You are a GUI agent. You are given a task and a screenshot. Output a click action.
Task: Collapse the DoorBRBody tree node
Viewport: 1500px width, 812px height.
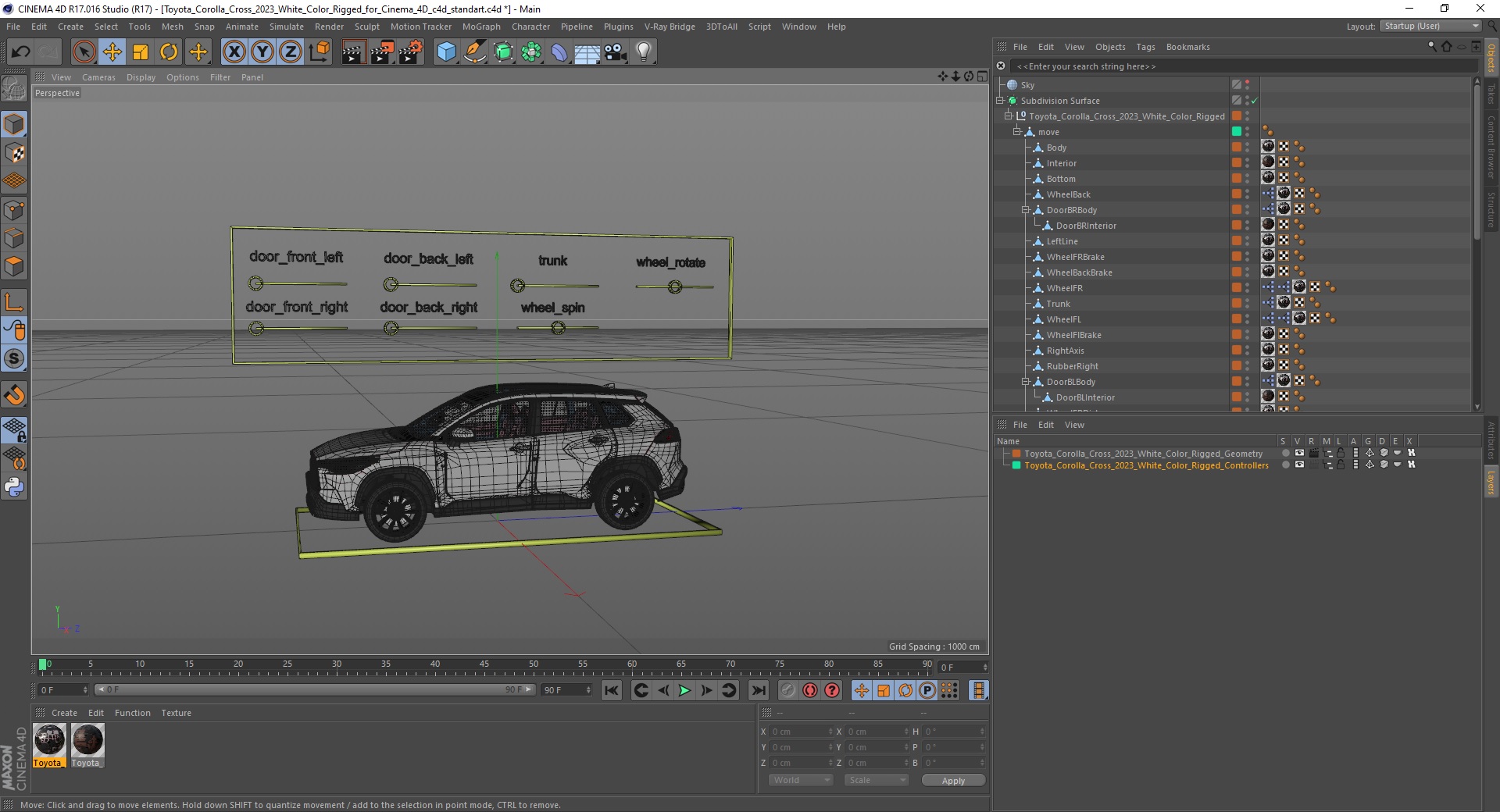pos(1025,210)
